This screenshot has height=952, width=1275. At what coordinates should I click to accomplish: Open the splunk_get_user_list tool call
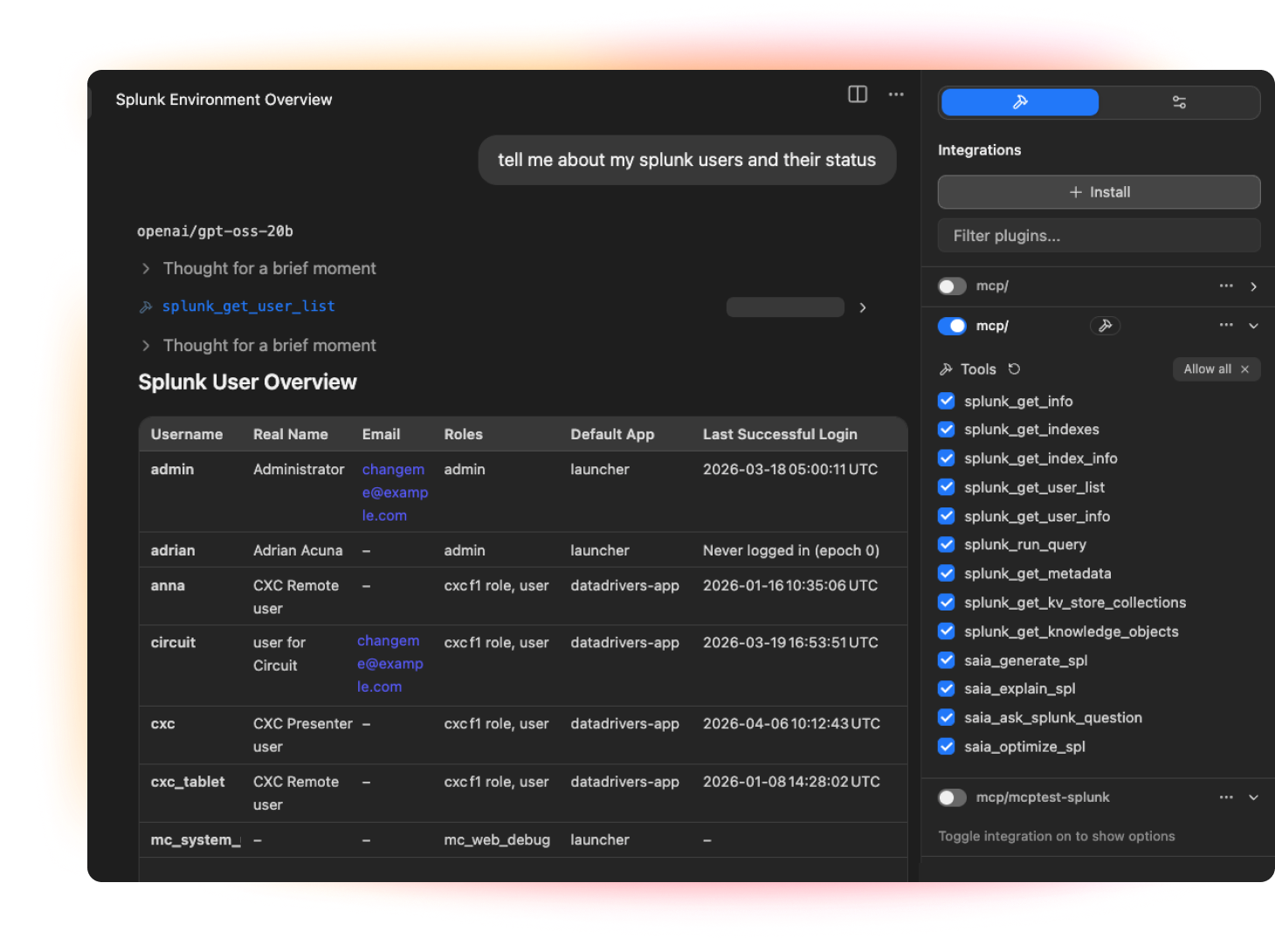(248, 307)
